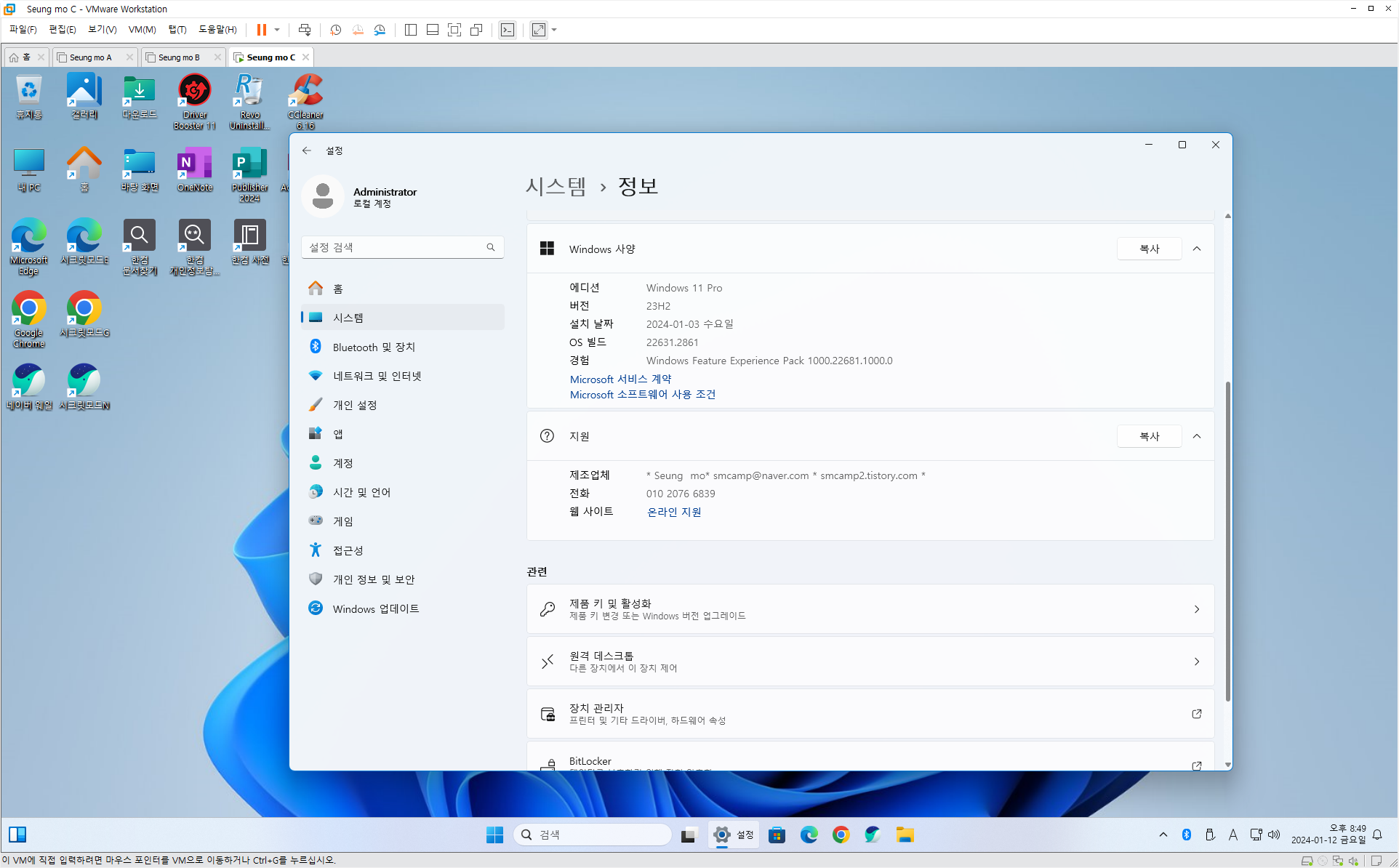Show hidden system tray icons

[1163, 835]
